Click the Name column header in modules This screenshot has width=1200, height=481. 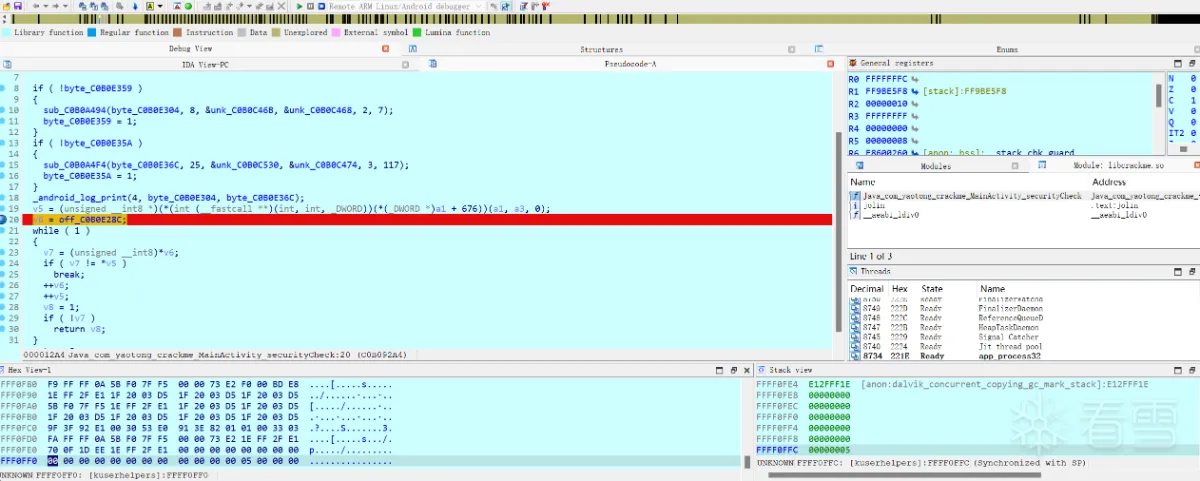point(862,182)
